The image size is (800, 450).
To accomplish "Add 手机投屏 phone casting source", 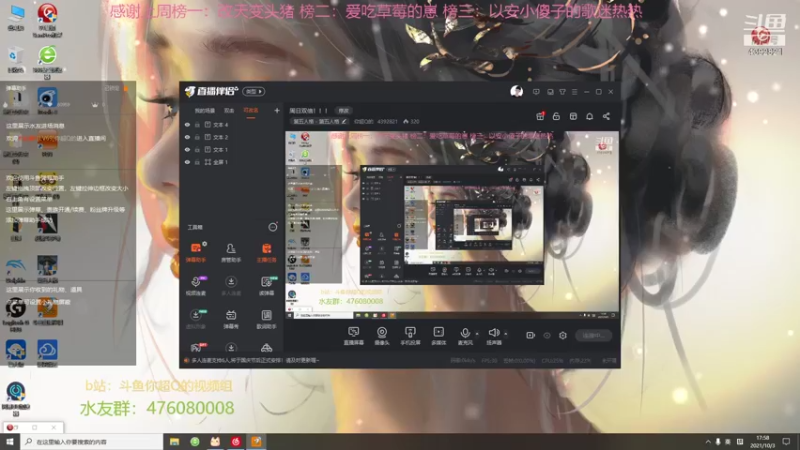I will coord(410,336).
